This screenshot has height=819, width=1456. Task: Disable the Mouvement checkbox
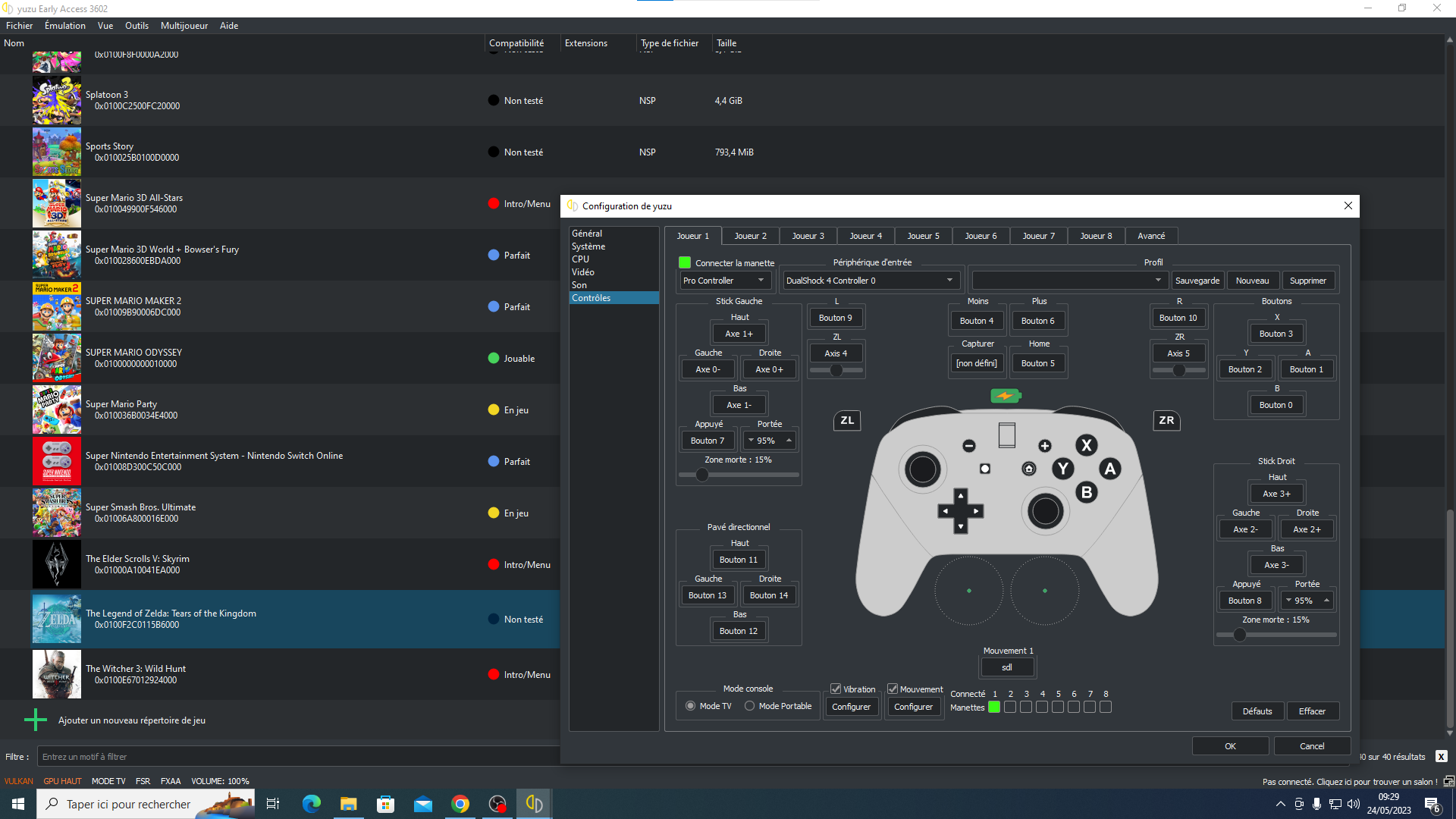(x=893, y=689)
